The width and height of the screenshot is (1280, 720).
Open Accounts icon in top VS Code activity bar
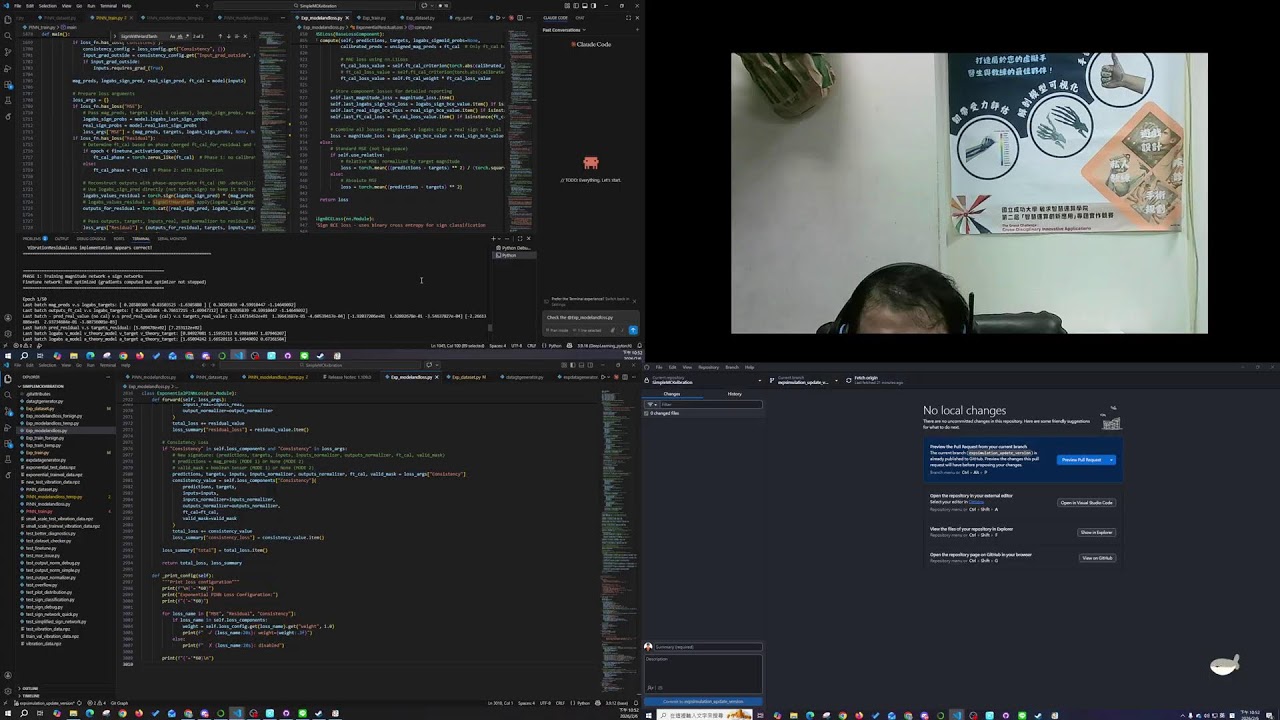coord(8,317)
